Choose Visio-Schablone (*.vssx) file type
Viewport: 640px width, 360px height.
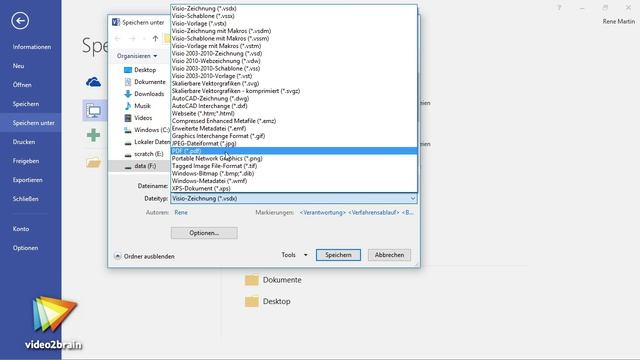(x=294, y=16)
